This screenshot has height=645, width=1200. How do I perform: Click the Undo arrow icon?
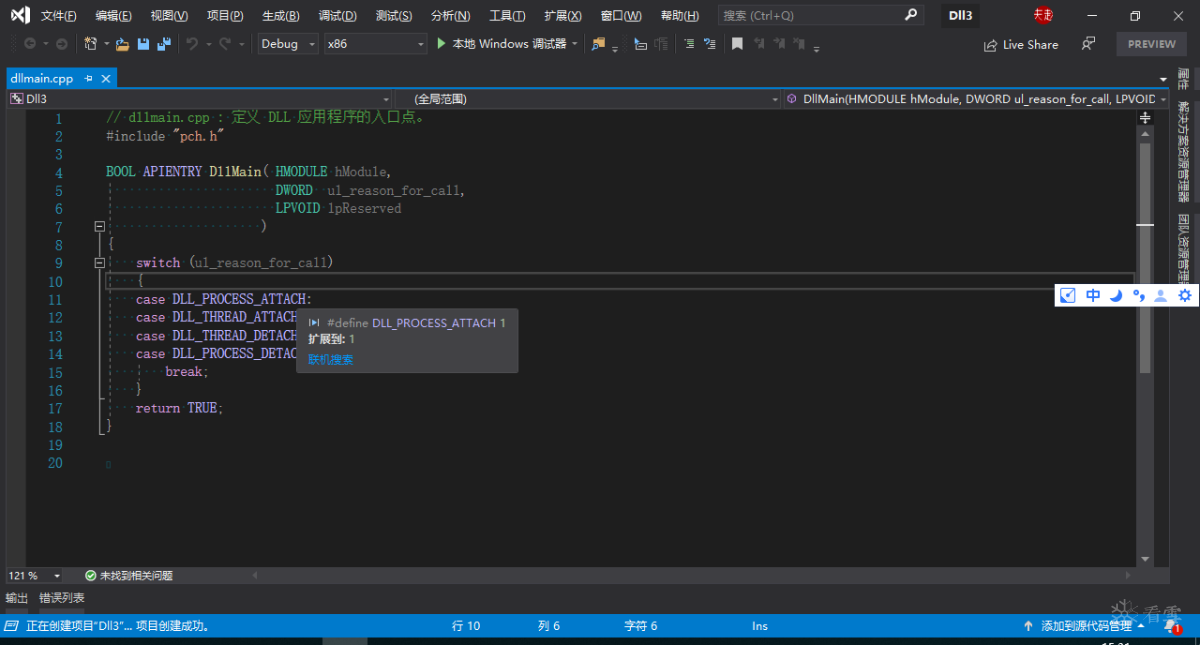point(191,44)
